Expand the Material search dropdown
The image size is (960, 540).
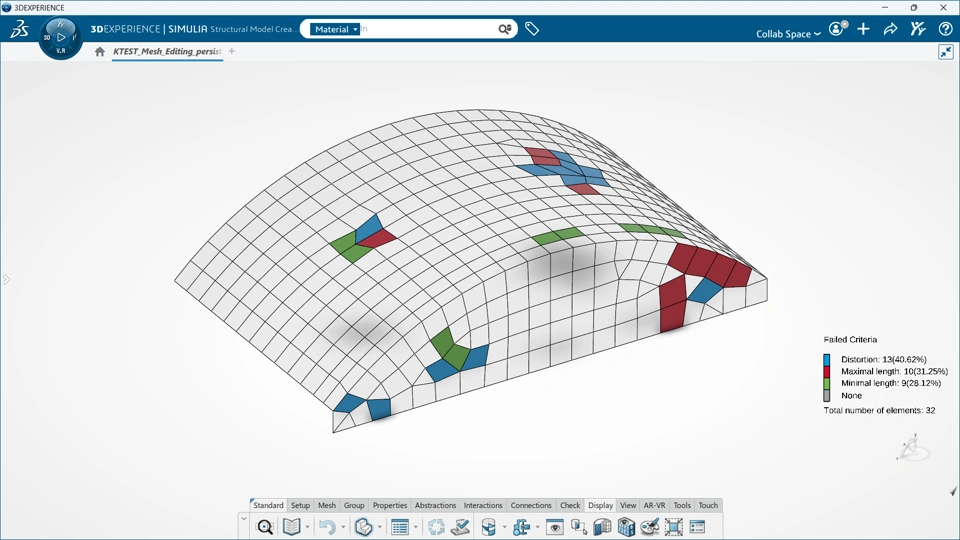pyautogui.click(x=335, y=29)
